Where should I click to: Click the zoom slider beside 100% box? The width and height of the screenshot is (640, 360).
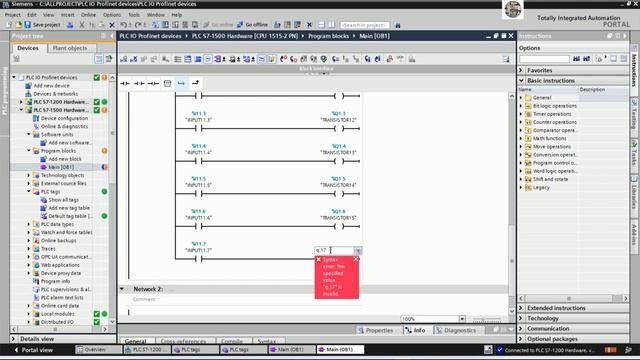[487, 319]
